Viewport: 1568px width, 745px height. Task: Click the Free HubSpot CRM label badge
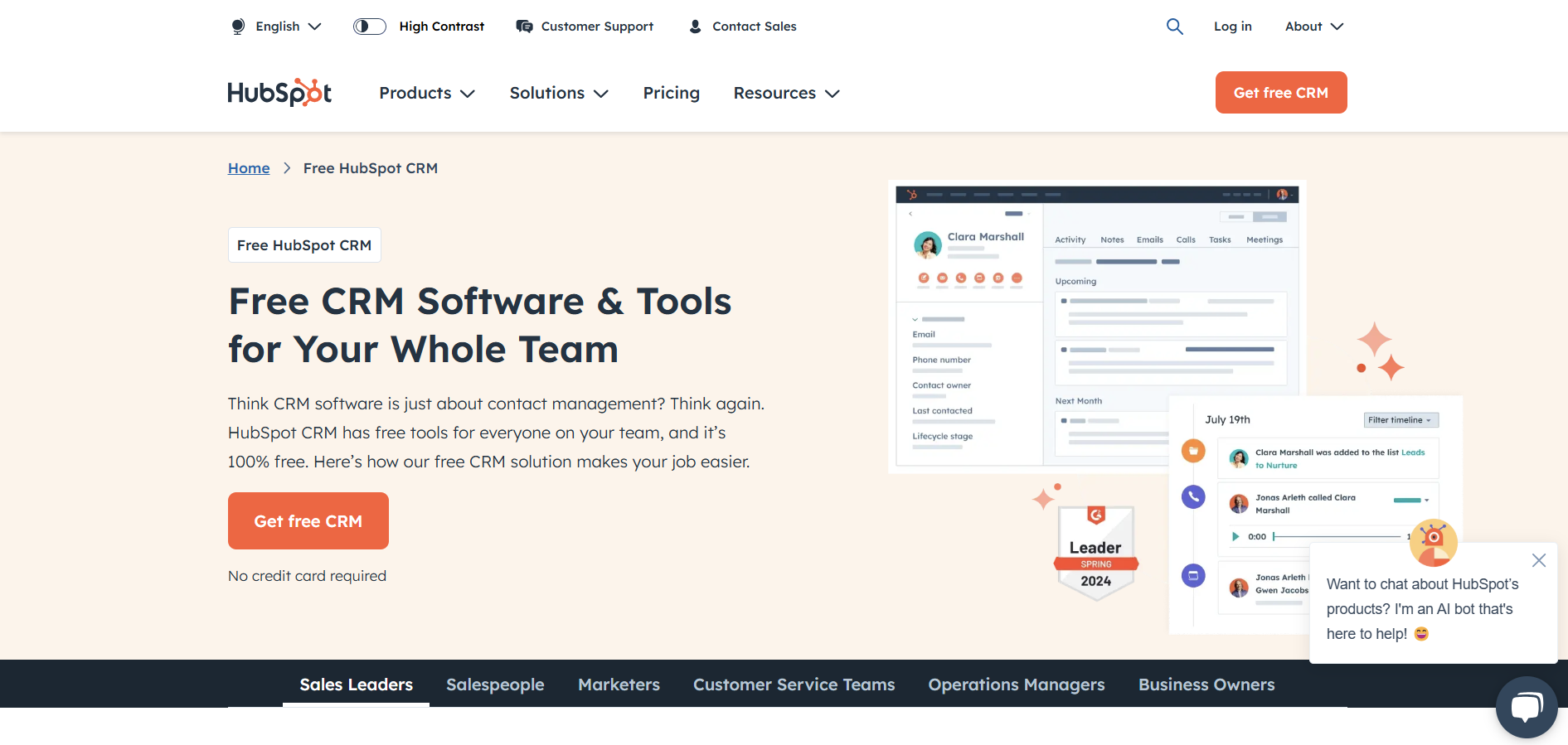304,245
